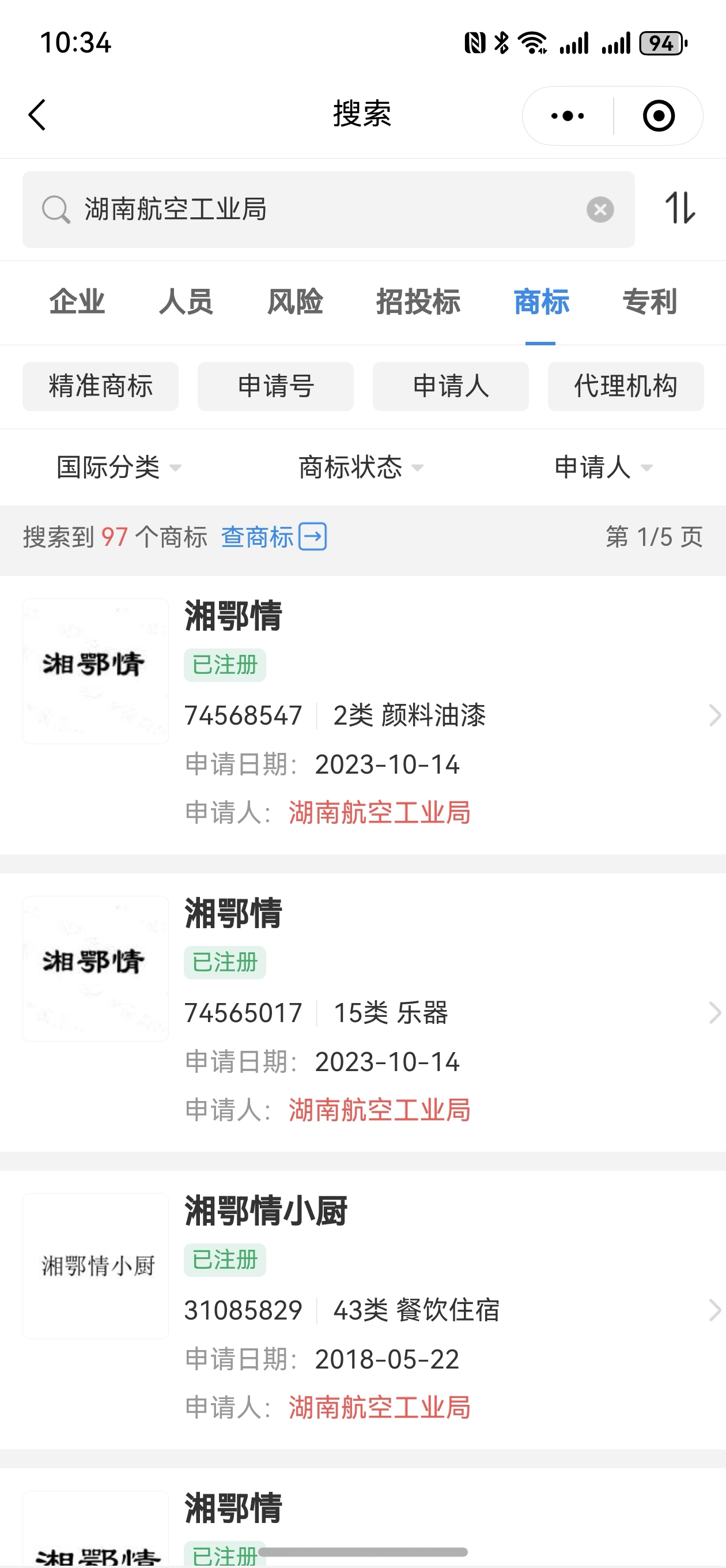This screenshot has width=726, height=1568.
Task: Toggle the 代理机构 search filter
Action: pos(625,386)
